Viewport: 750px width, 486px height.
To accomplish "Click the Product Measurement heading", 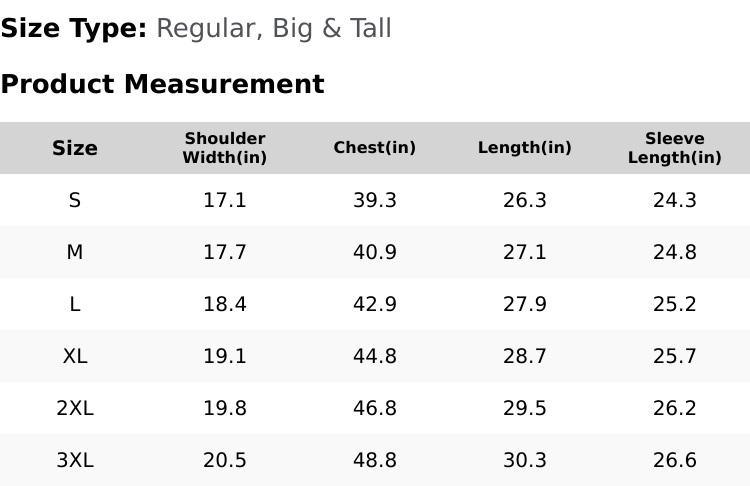I will [162, 84].
